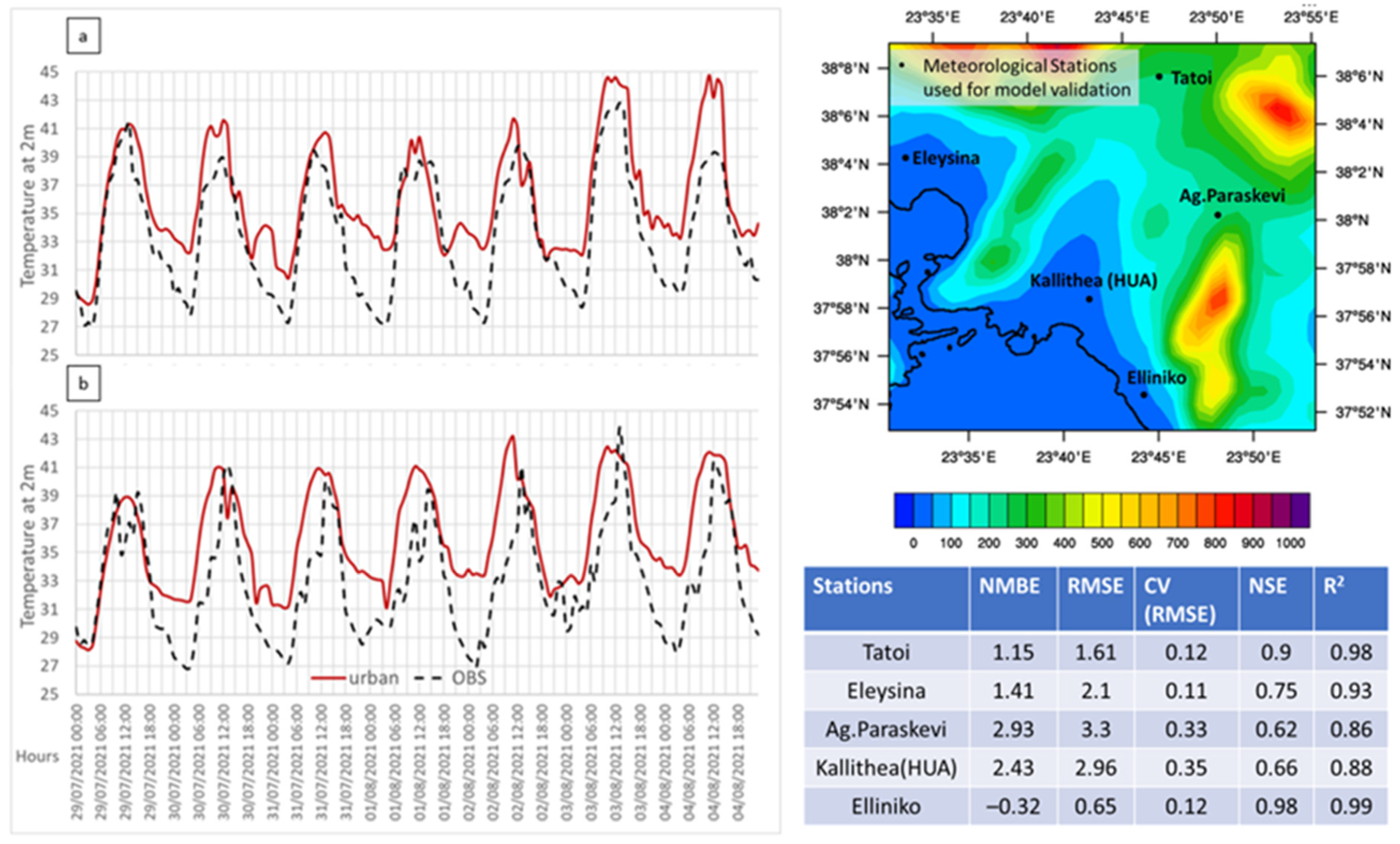Image resolution: width=1400 pixels, height=844 pixels.
Task: Click the Kallithea (HUA) station marker dot
Action: coord(1089,299)
